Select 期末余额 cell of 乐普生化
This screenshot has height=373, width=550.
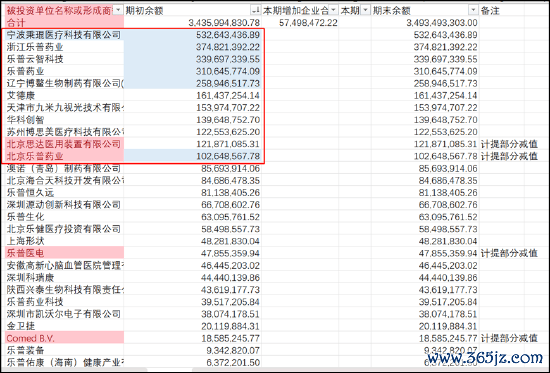425,217
